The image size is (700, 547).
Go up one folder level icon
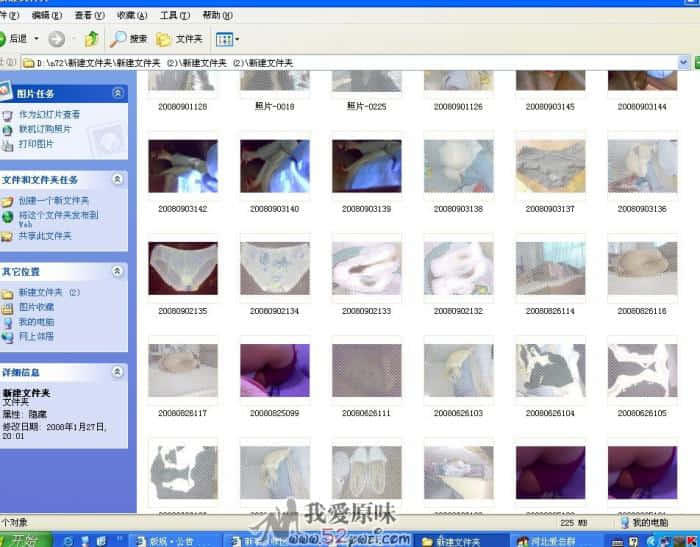point(91,39)
